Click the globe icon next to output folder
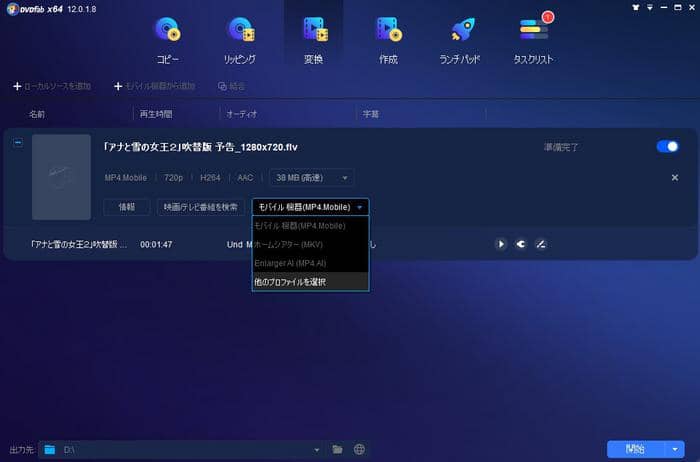 point(359,450)
